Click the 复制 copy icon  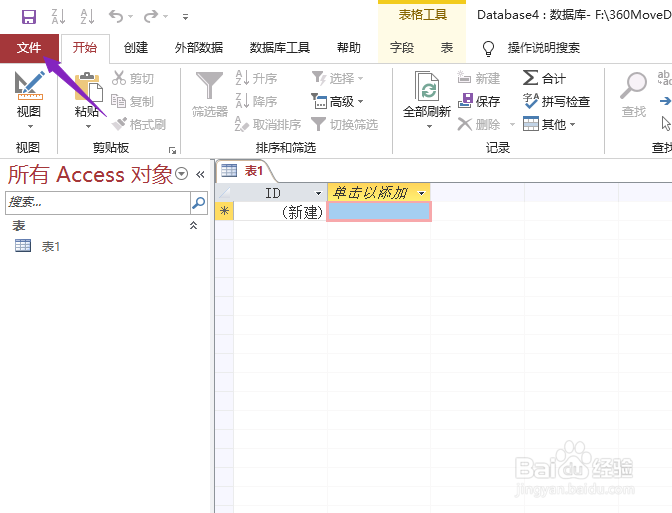[x=118, y=101]
